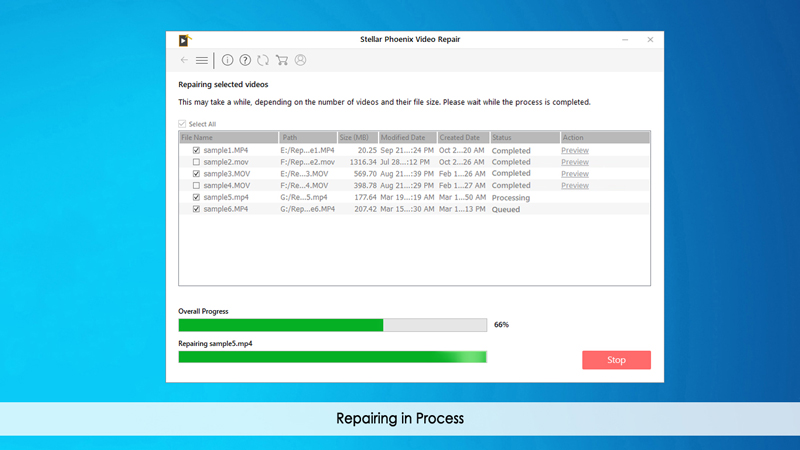800x450 pixels.
Task: Click the Stellar Phoenix app logo icon
Action: (x=185, y=40)
